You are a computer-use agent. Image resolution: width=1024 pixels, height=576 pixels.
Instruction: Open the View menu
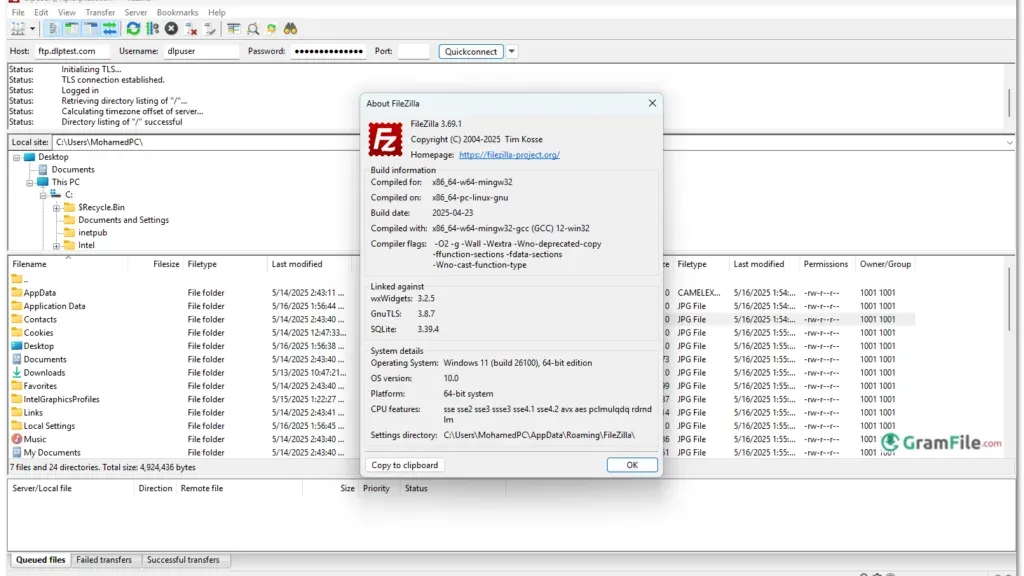tap(67, 12)
